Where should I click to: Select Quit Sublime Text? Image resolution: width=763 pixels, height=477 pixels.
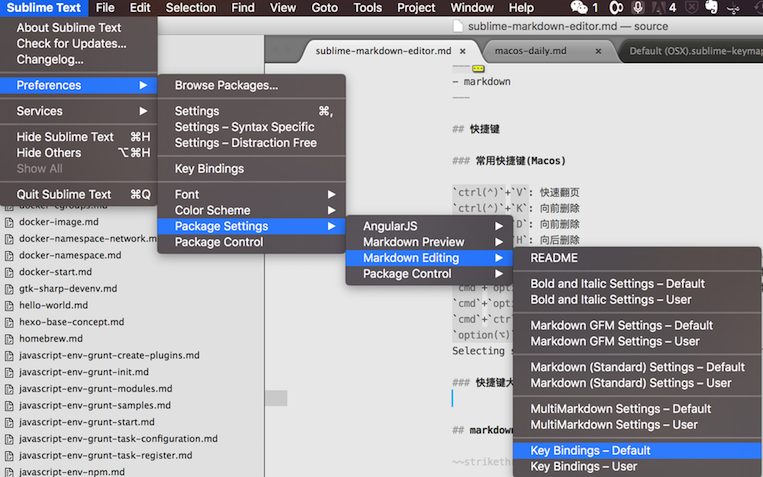pyautogui.click(x=64, y=195)
